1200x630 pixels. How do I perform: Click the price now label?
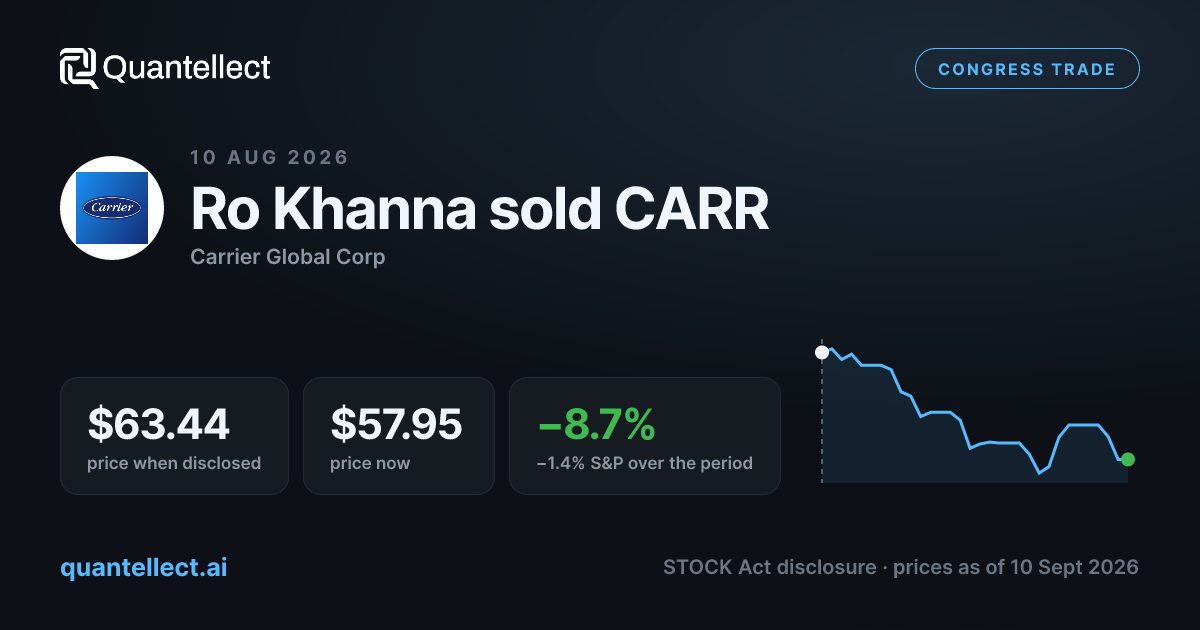tap(370, 463)
